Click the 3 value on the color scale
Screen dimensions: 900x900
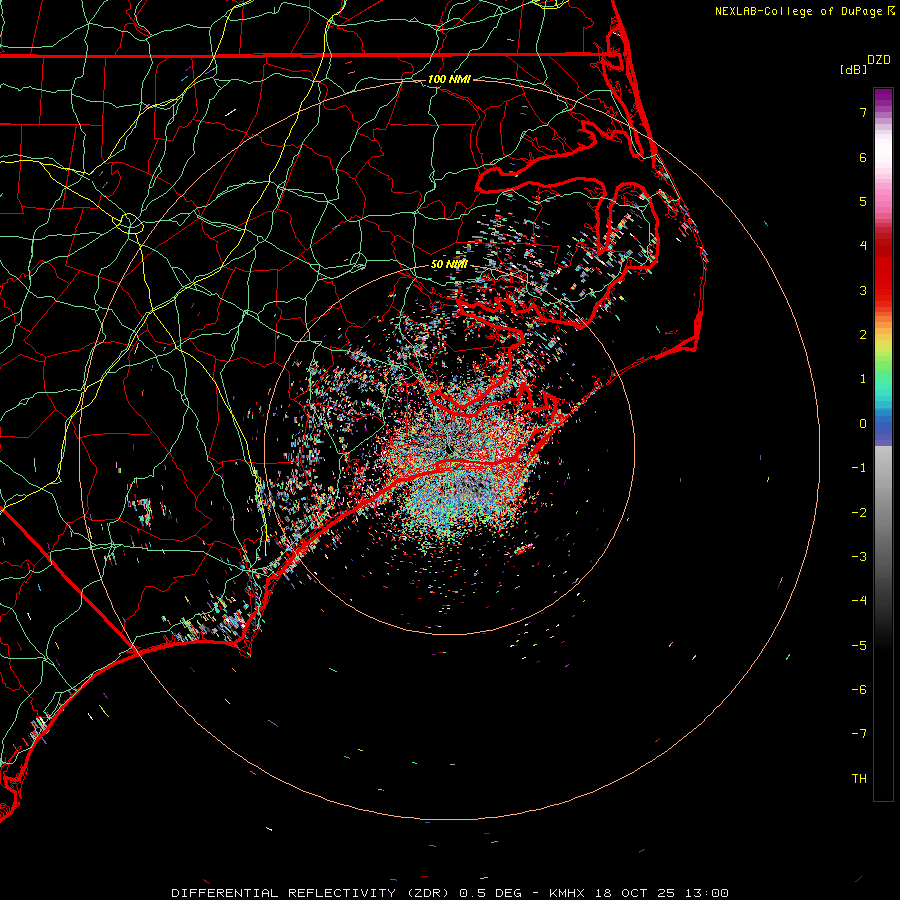863,290
